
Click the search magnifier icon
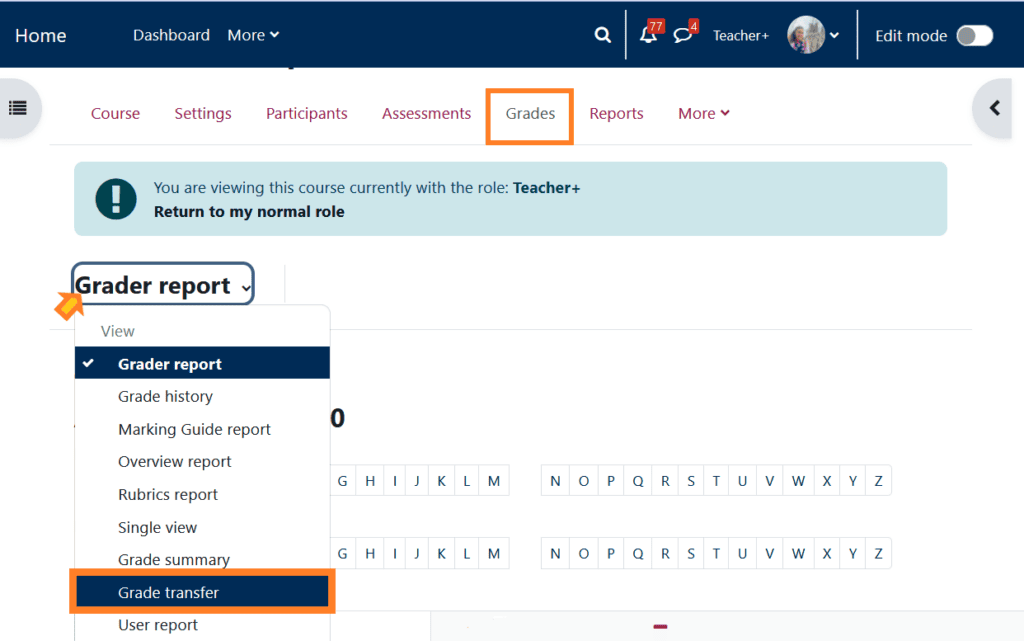[x=602, y=35]
